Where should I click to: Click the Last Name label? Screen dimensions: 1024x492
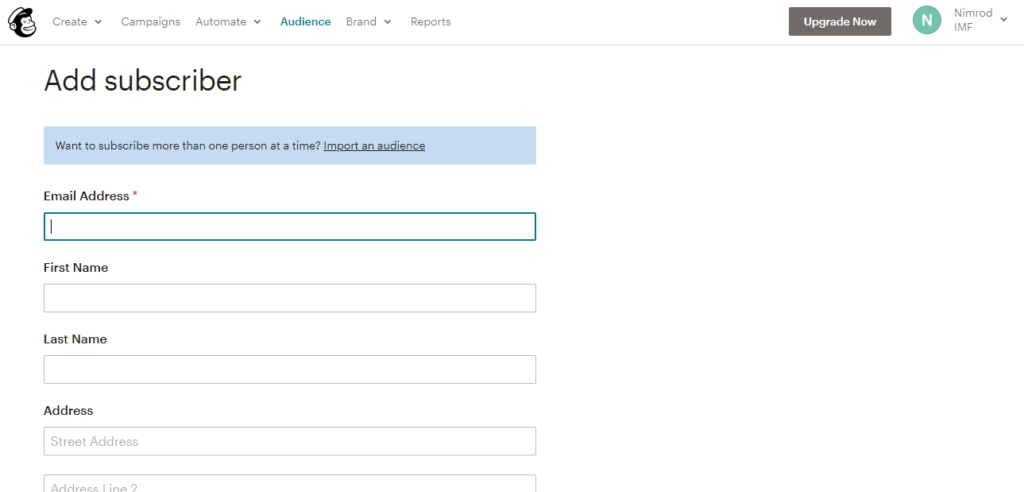pos(75,339)
